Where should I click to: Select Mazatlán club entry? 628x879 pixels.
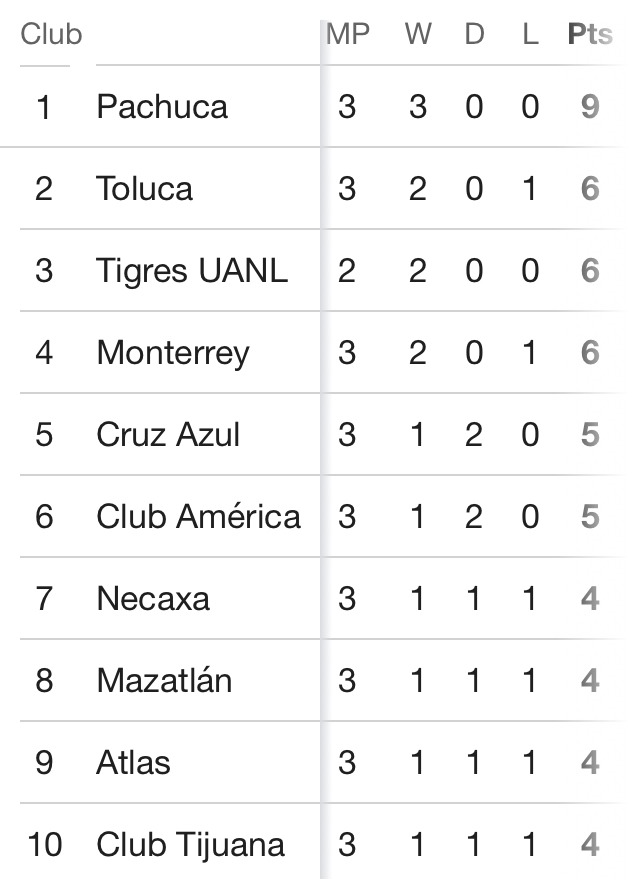[x=164, y=680]
